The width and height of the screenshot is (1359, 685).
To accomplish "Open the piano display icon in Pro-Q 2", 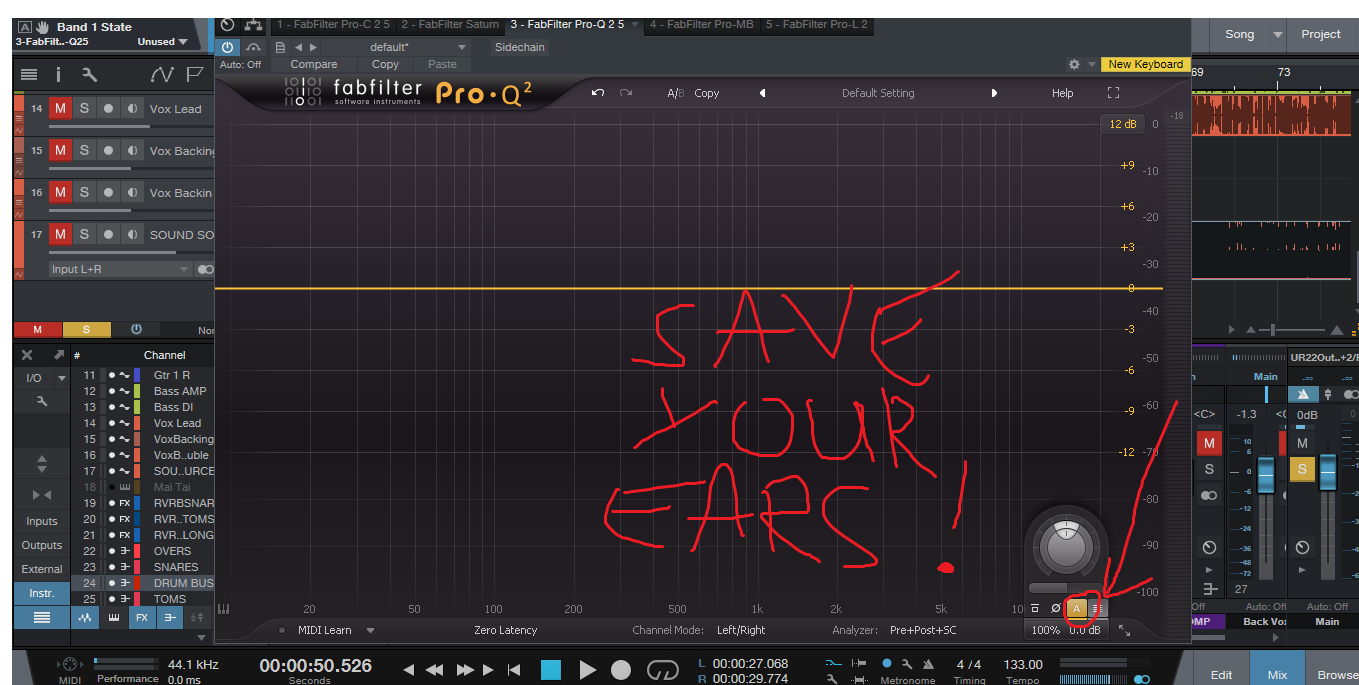I will point(224,609).
